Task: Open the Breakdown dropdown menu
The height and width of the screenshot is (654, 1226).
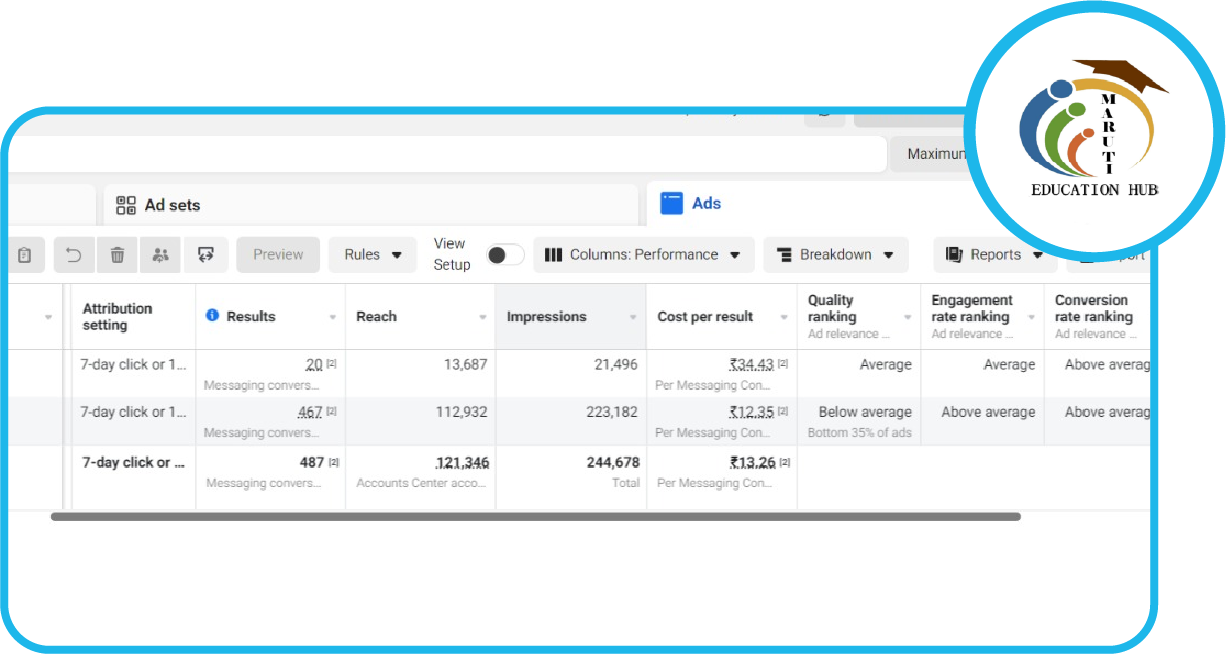Action: tap(836, 255)
